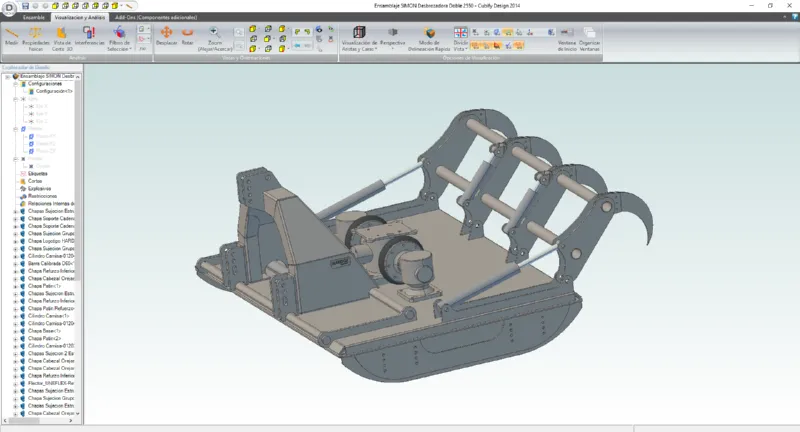This screenshot has width=800, height=432.
Task: Select the Rotar view tool
Action: click(187, 38)
